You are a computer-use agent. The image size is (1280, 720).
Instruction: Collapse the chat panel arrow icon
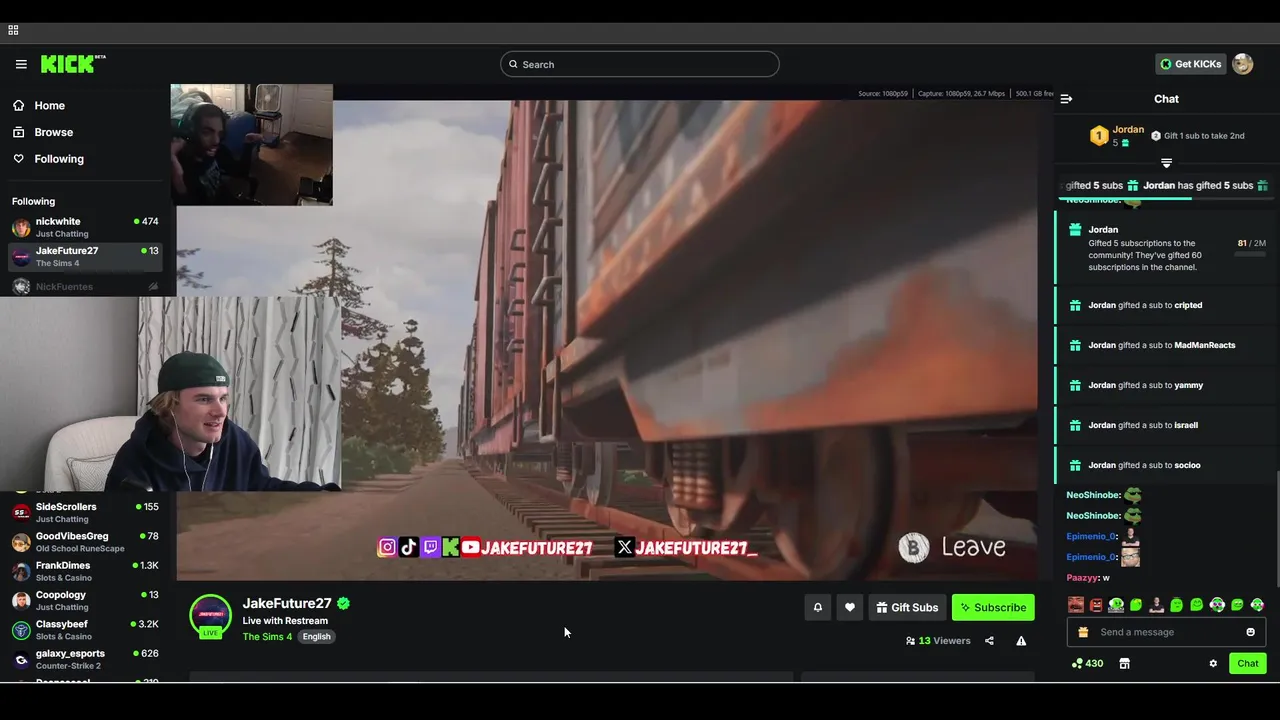(1066, 99)
